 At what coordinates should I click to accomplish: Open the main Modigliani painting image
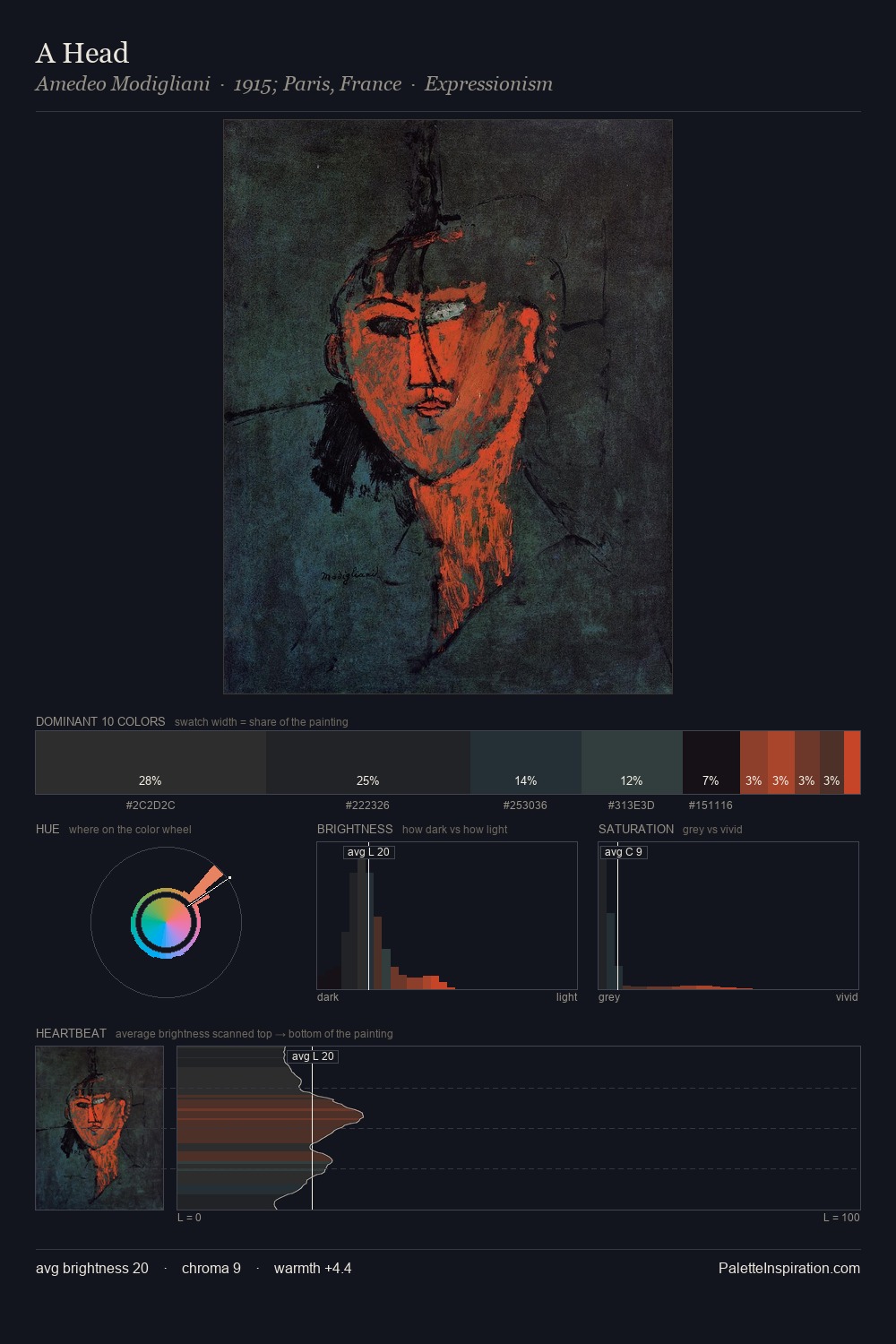click(448, 407)
